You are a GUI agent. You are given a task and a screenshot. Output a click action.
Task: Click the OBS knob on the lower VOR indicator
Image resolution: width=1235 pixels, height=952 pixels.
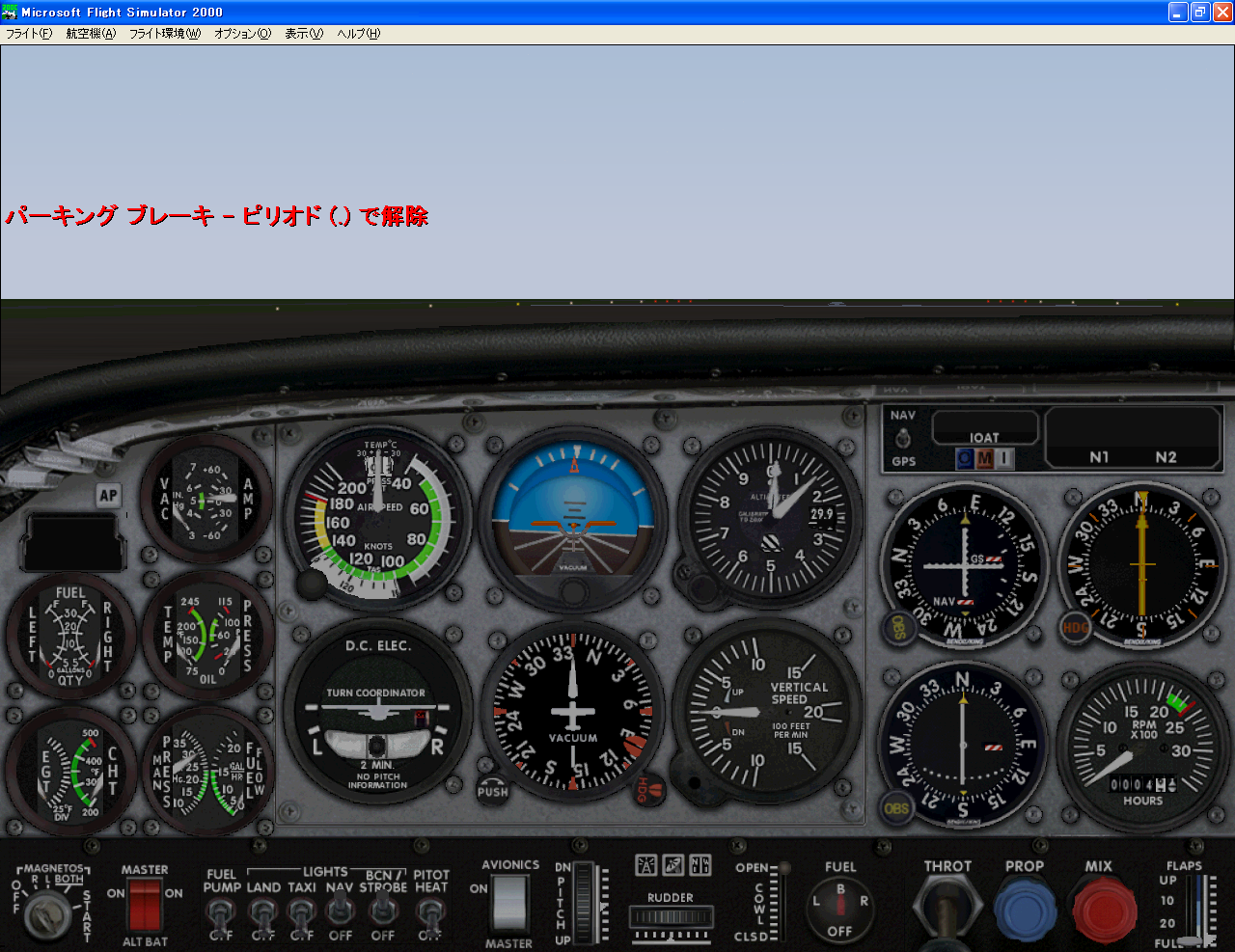896,808
